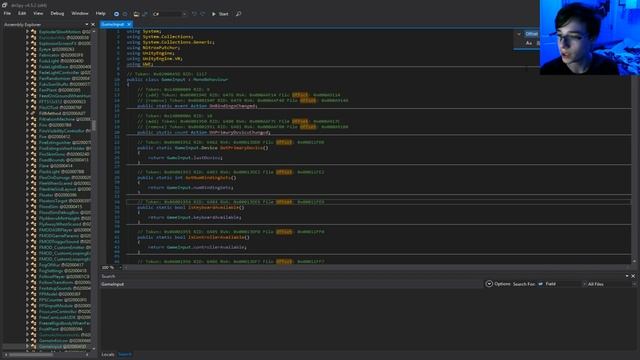The width and height of the screenshot is (640, 360).
Task: Open the View menu
Action: coord(38,13)
